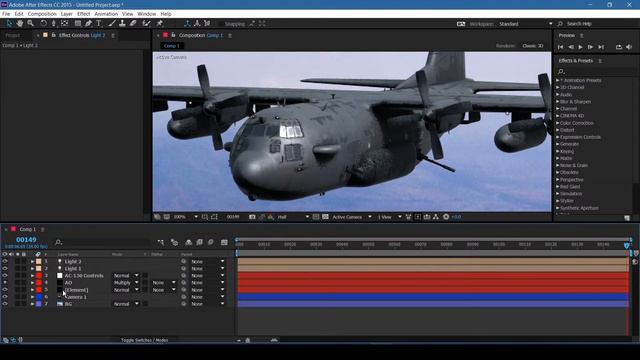Open blending mode dropdown for AO layer
The height and width of the screenshot is (360, 640).
pos(126,282)
